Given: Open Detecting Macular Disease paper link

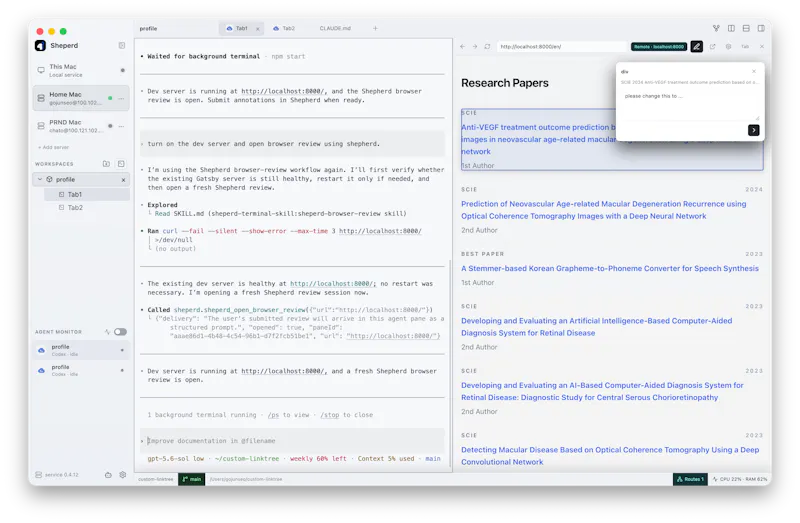Looking at the screenshot, I should point(610,456).
